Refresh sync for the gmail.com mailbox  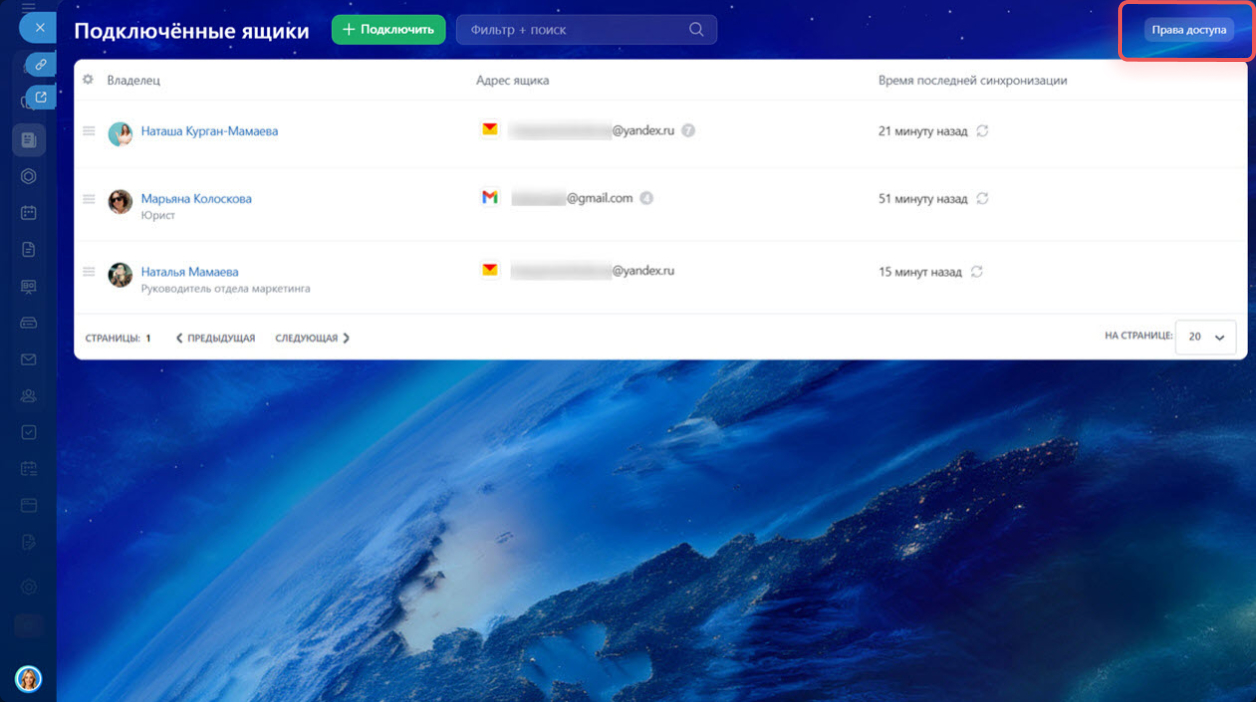click(x=982, y=199)
